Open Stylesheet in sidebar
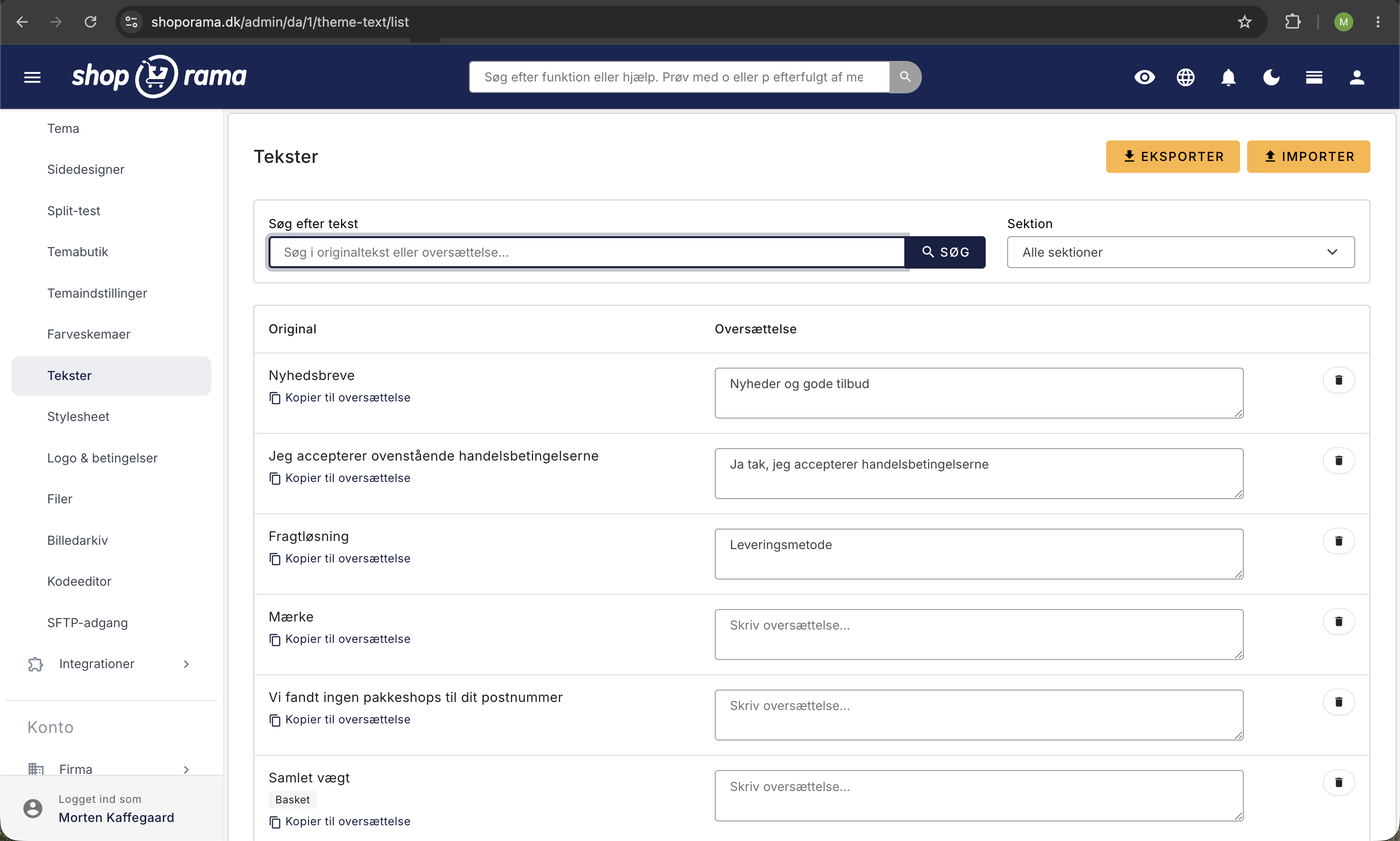This screenshot has height=841, width=1400. [78, 417]
